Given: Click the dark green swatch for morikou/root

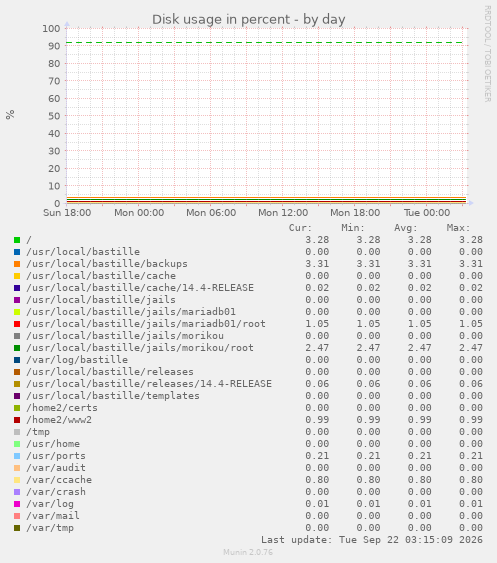Looking at the screenshot, I should click(17, 348).
